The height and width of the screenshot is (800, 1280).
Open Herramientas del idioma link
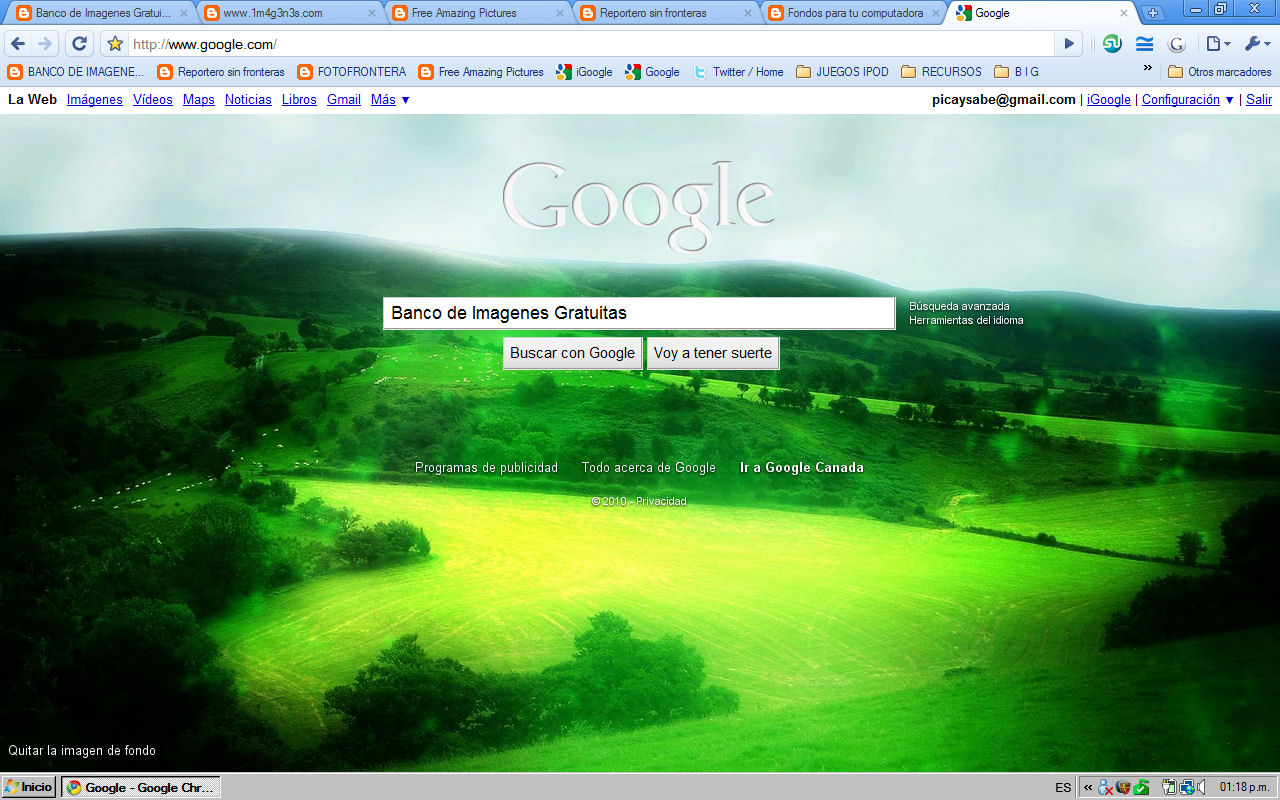pos(966,320)
